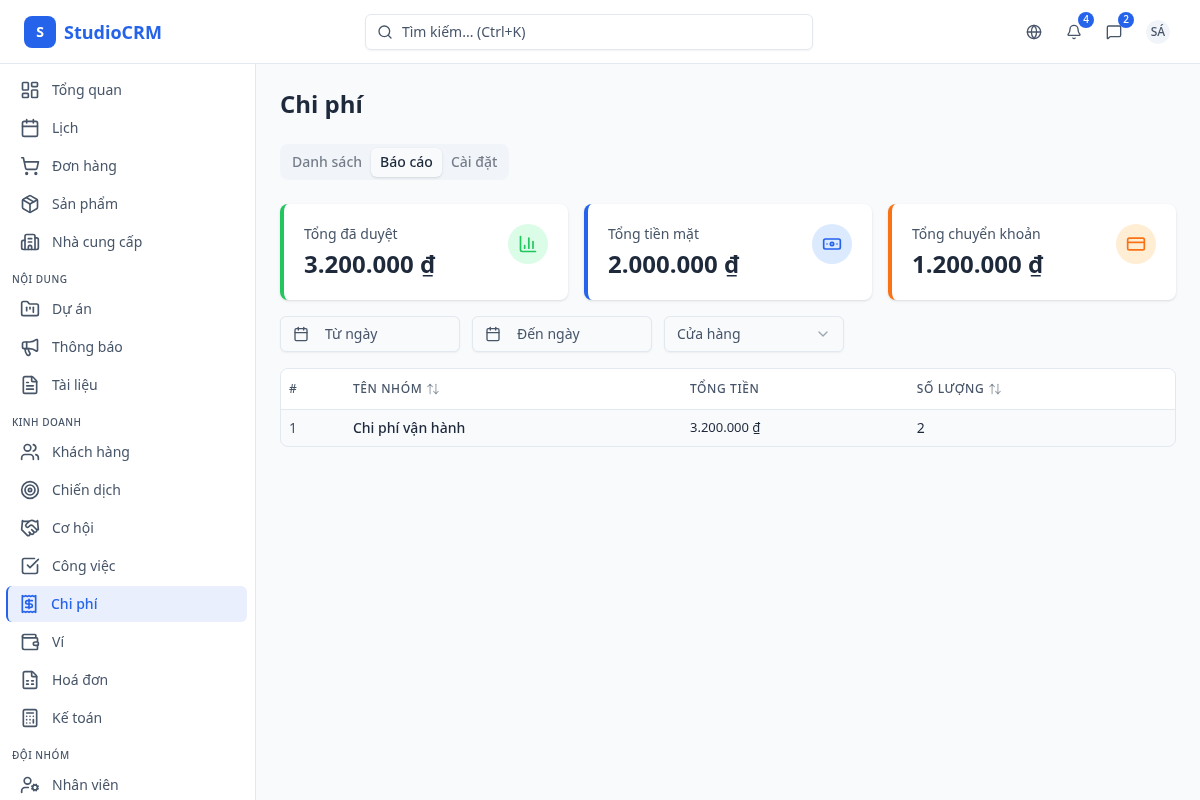Open the Đến ngày date picker
This screenshot has width=1200, height=800.
[562, 334]
